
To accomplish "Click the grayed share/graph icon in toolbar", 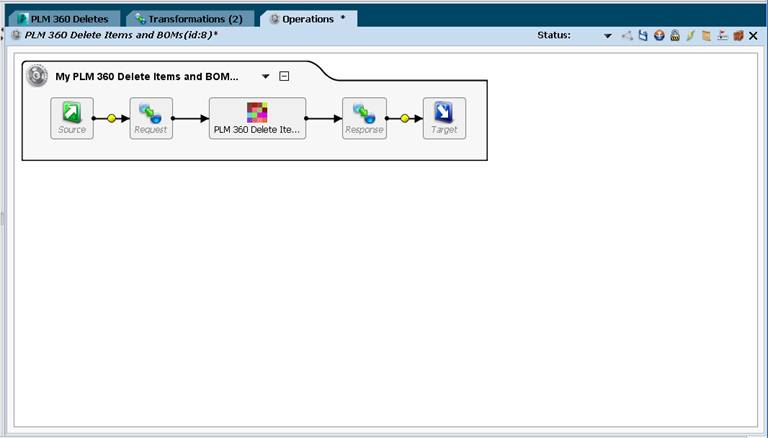I will [x=627, y=35].
